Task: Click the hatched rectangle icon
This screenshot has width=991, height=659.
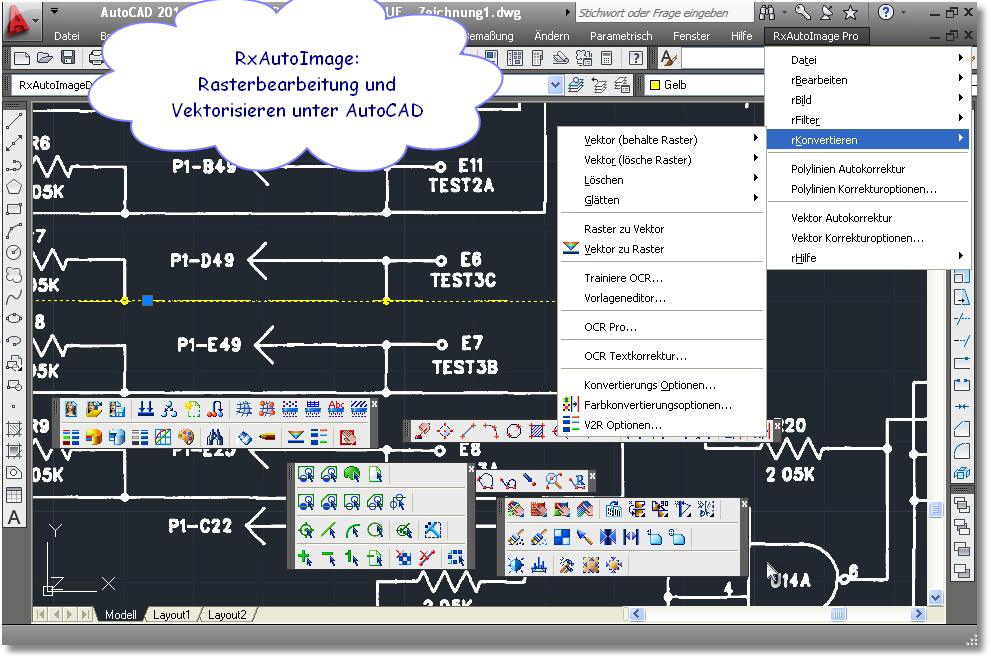Action: (537, 431)
